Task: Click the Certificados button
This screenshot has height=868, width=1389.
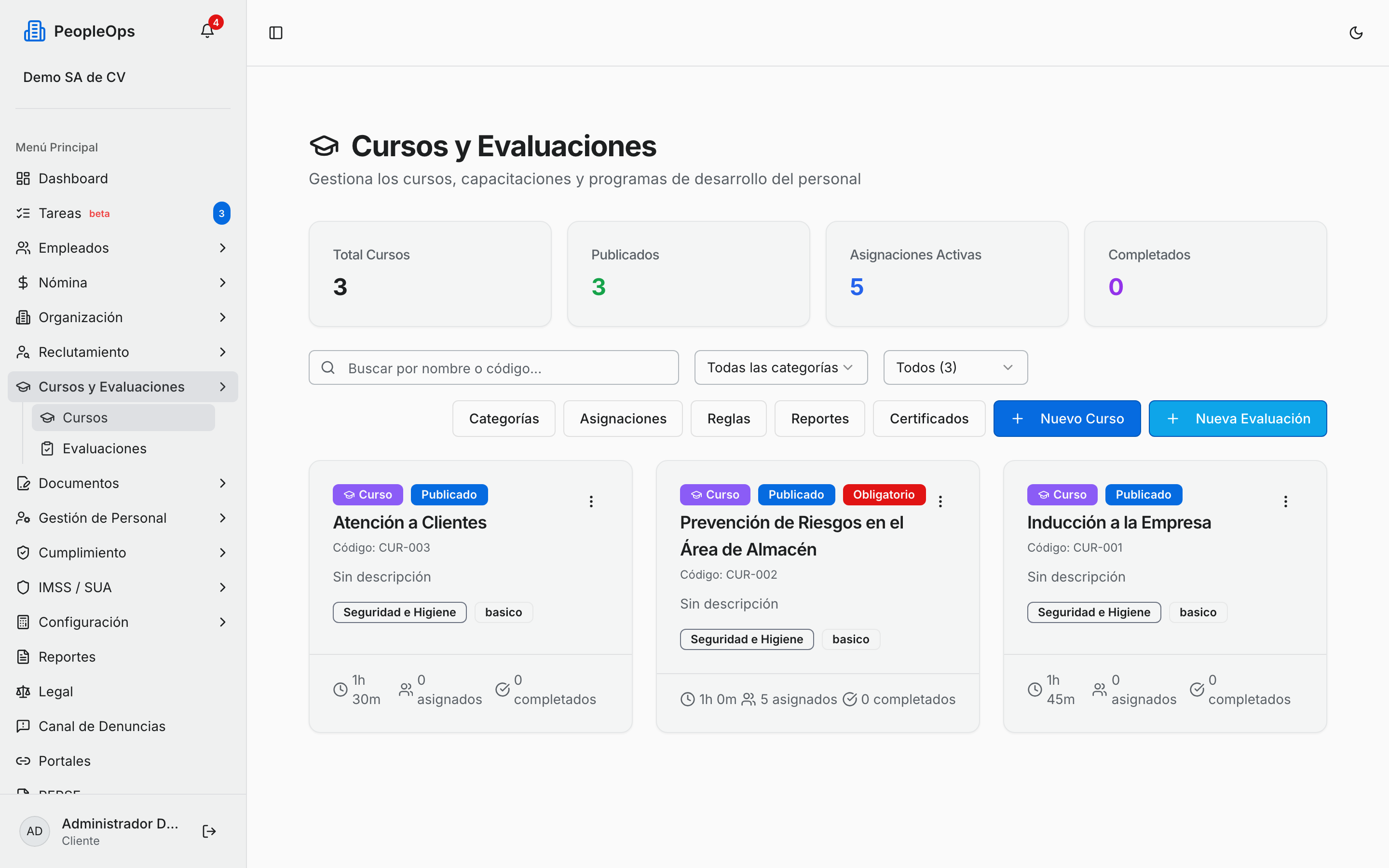Action: [929, 419]
